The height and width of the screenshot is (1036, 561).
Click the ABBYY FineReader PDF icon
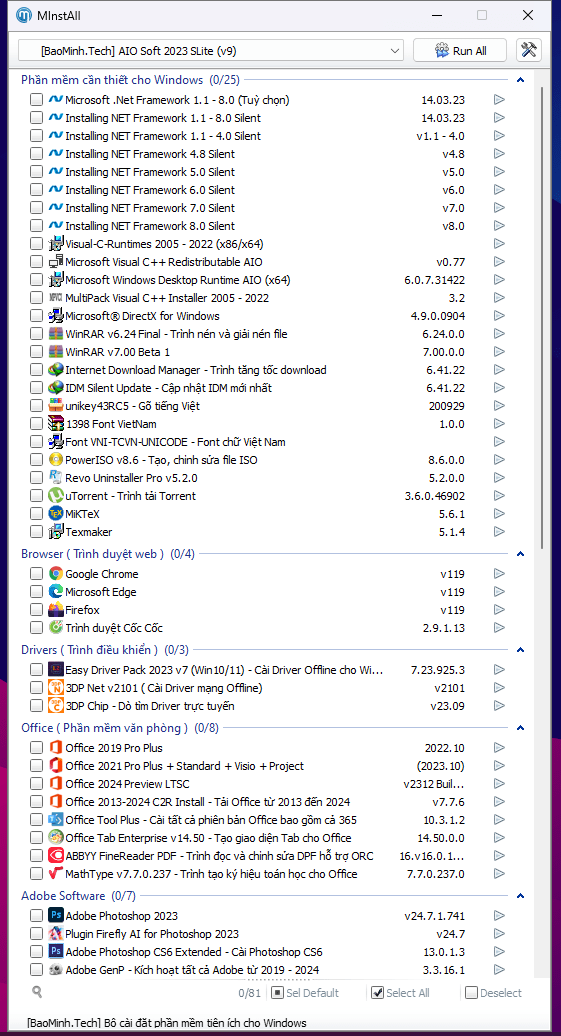(56, 856)
